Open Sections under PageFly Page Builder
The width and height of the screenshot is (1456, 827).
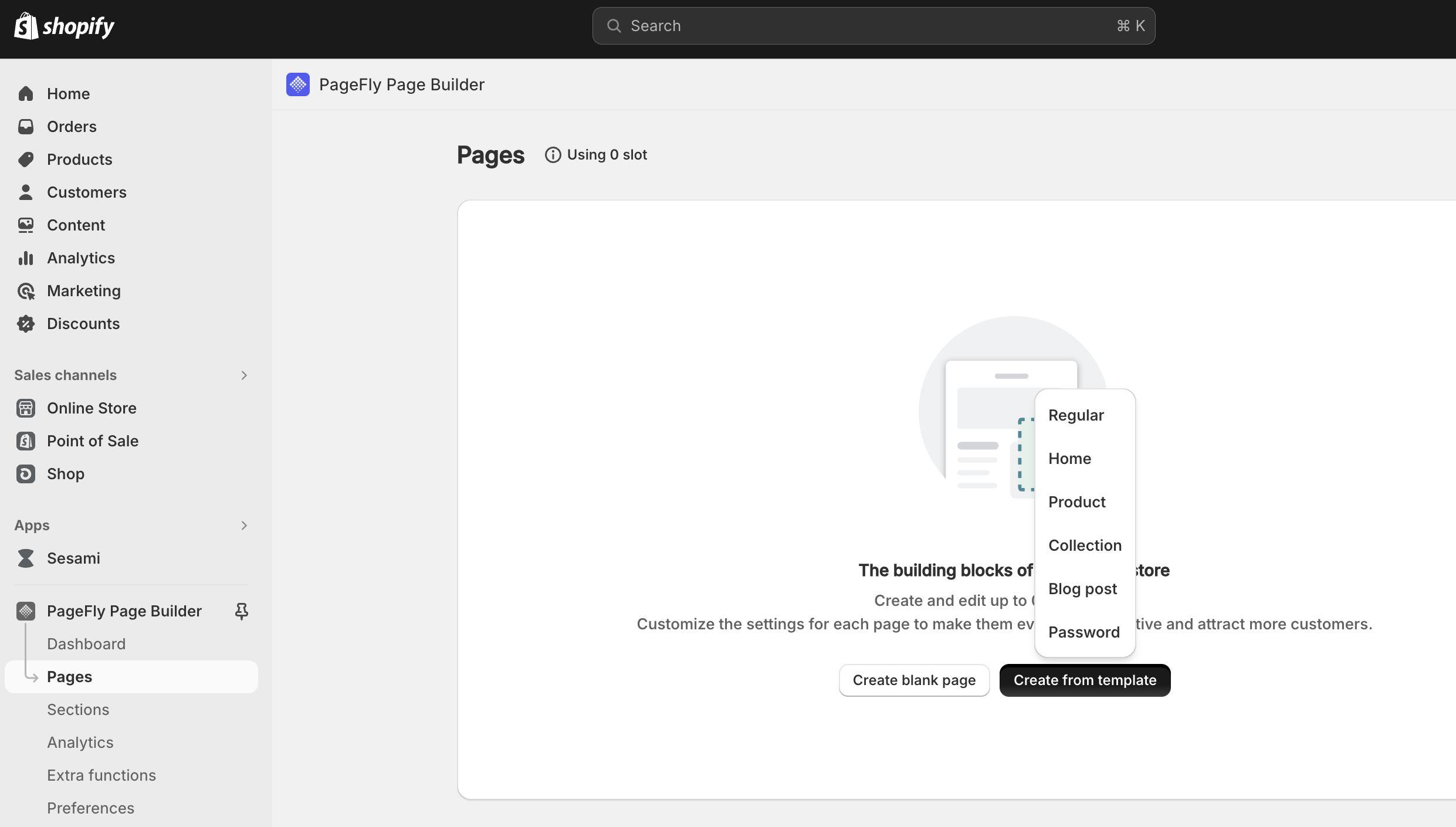click(78, 710)
